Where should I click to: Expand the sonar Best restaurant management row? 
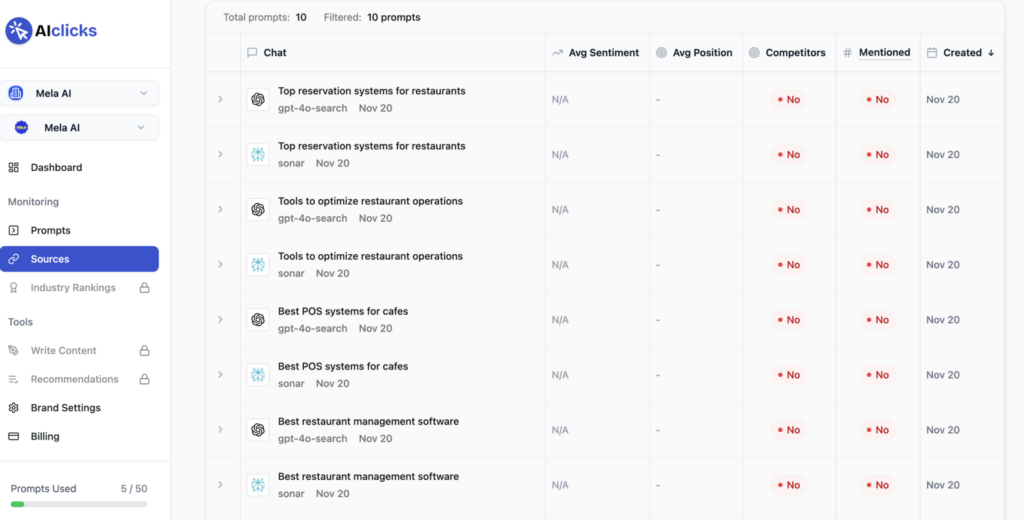(x=221, y=485)
